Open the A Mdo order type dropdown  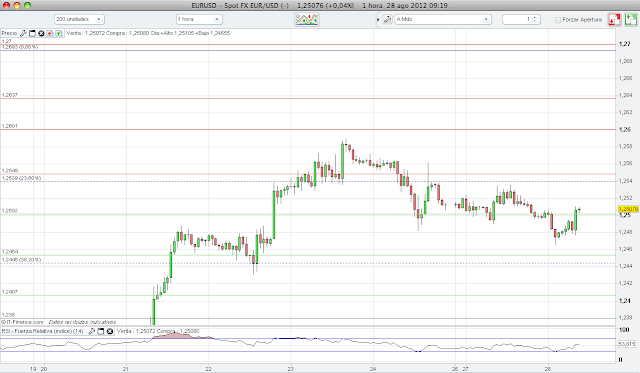tap(443, 19)
